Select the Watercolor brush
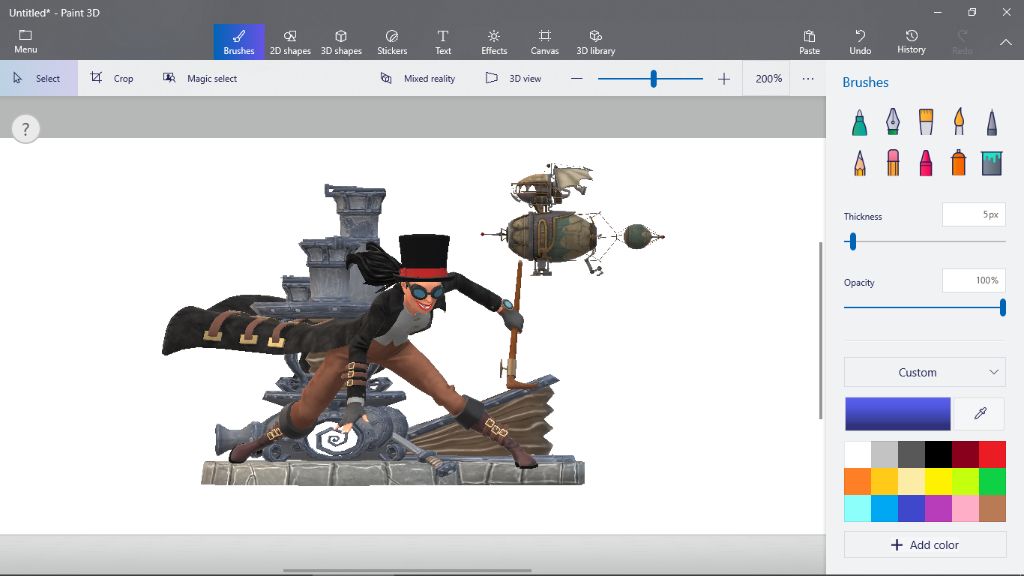The width and height of the screenshot is (1024, 576). (x=959, y=122)
